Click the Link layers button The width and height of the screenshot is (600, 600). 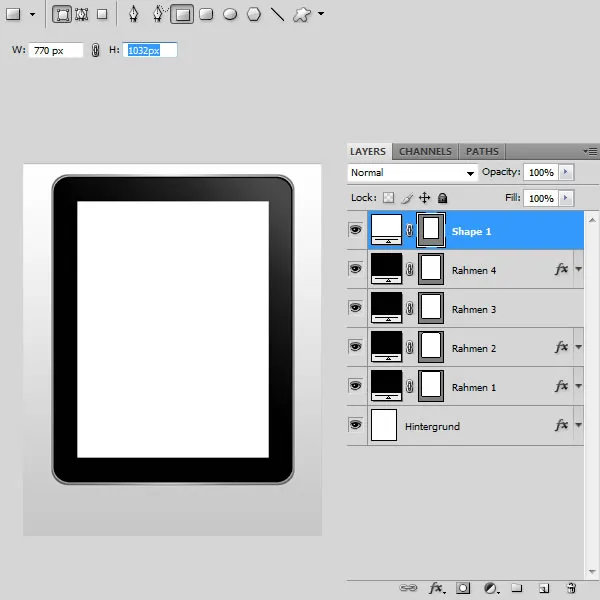tap(408, 588)
